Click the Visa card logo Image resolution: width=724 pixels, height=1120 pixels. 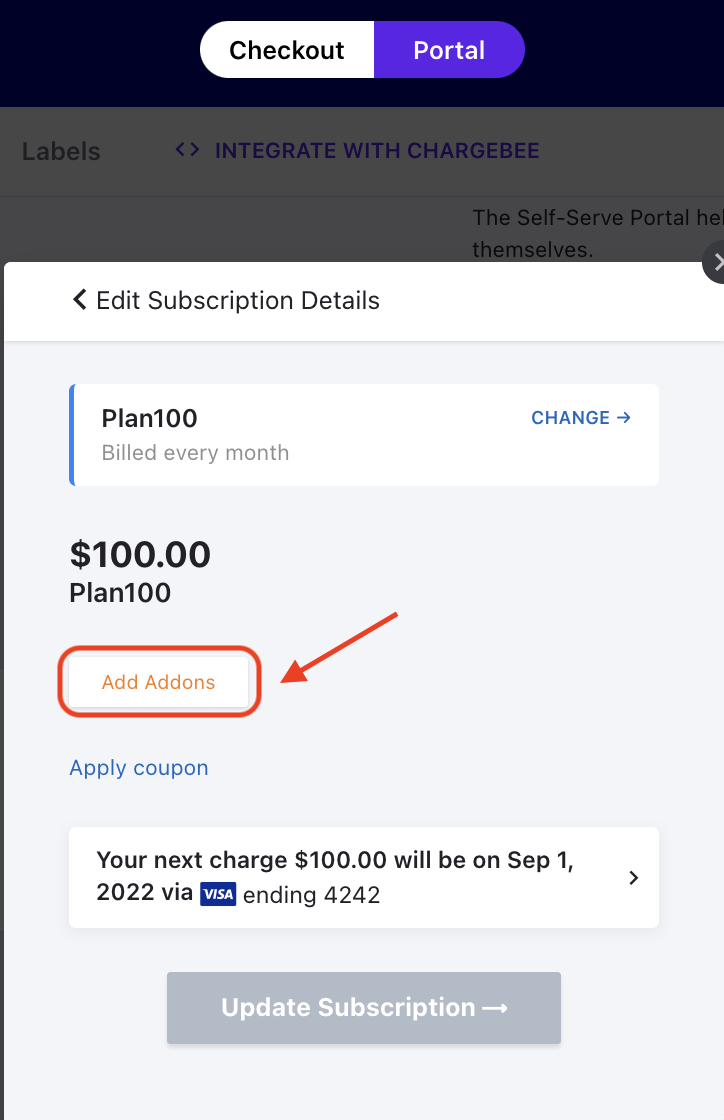click(218, 894)
